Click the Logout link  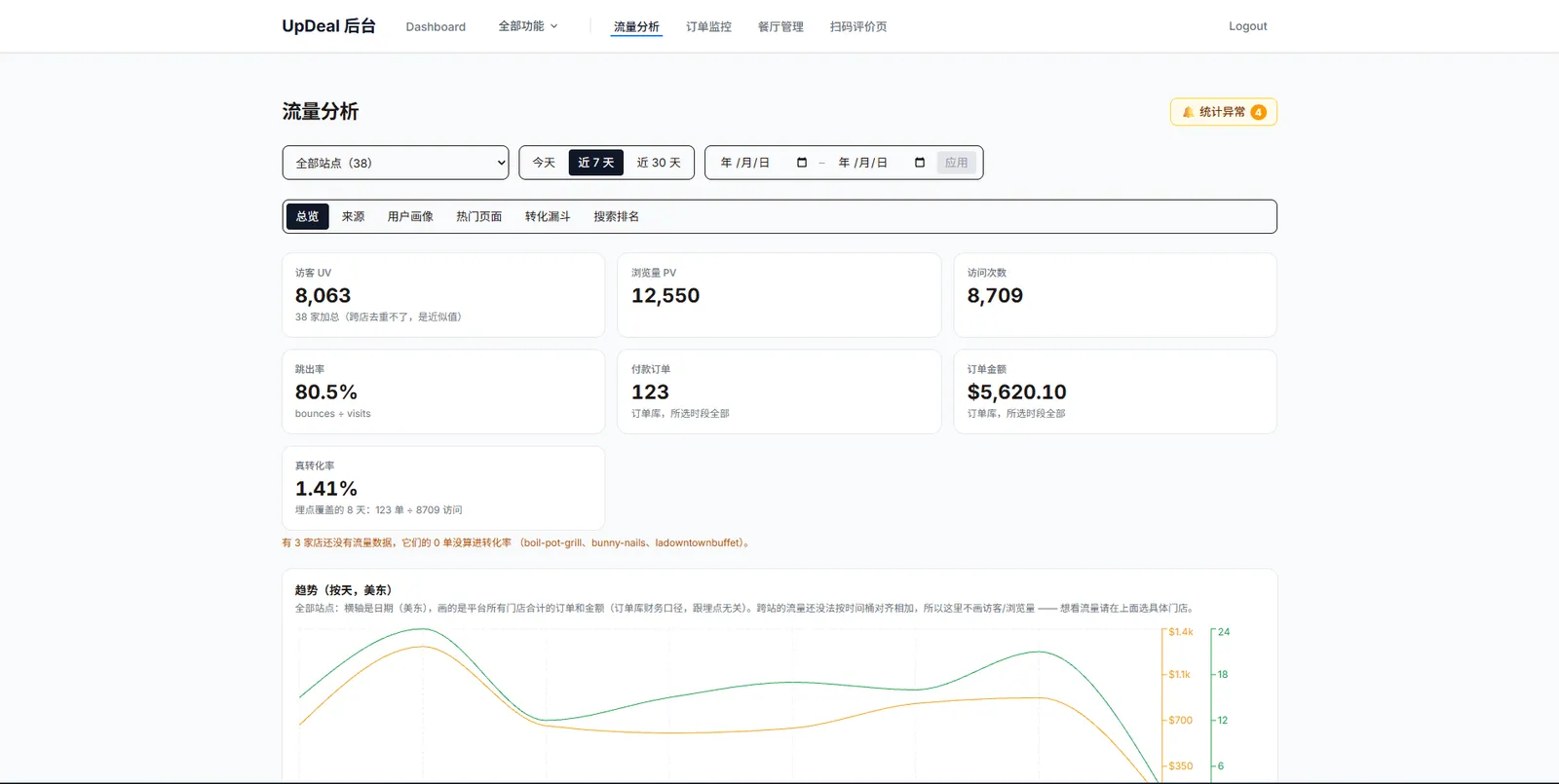click(x=1248, y=26)
